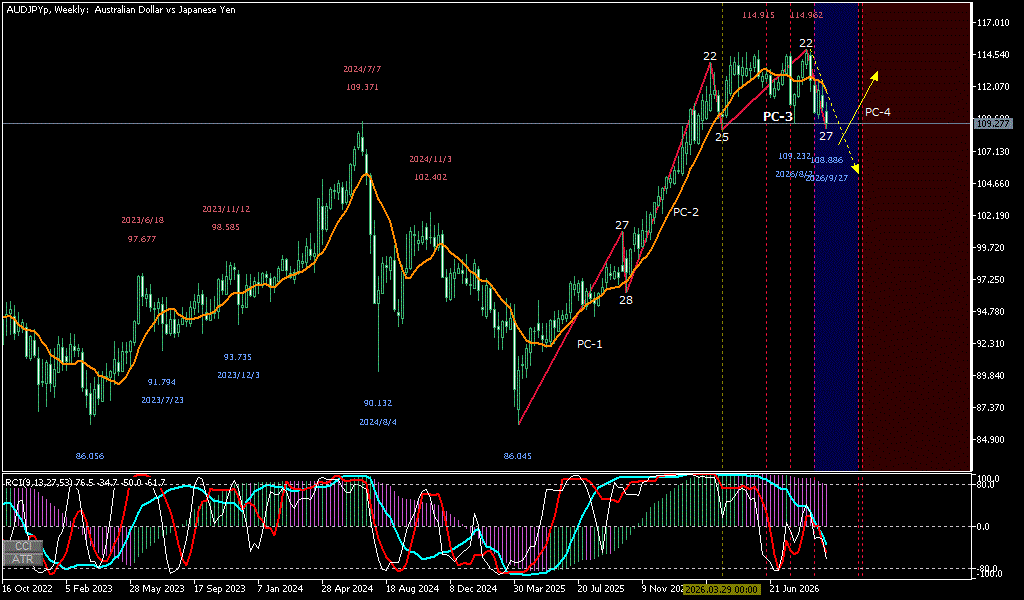Click the 2023/7/23 date label
Image resolution: width=1024 pixels, height=600 pixels.
pos(163,400)
